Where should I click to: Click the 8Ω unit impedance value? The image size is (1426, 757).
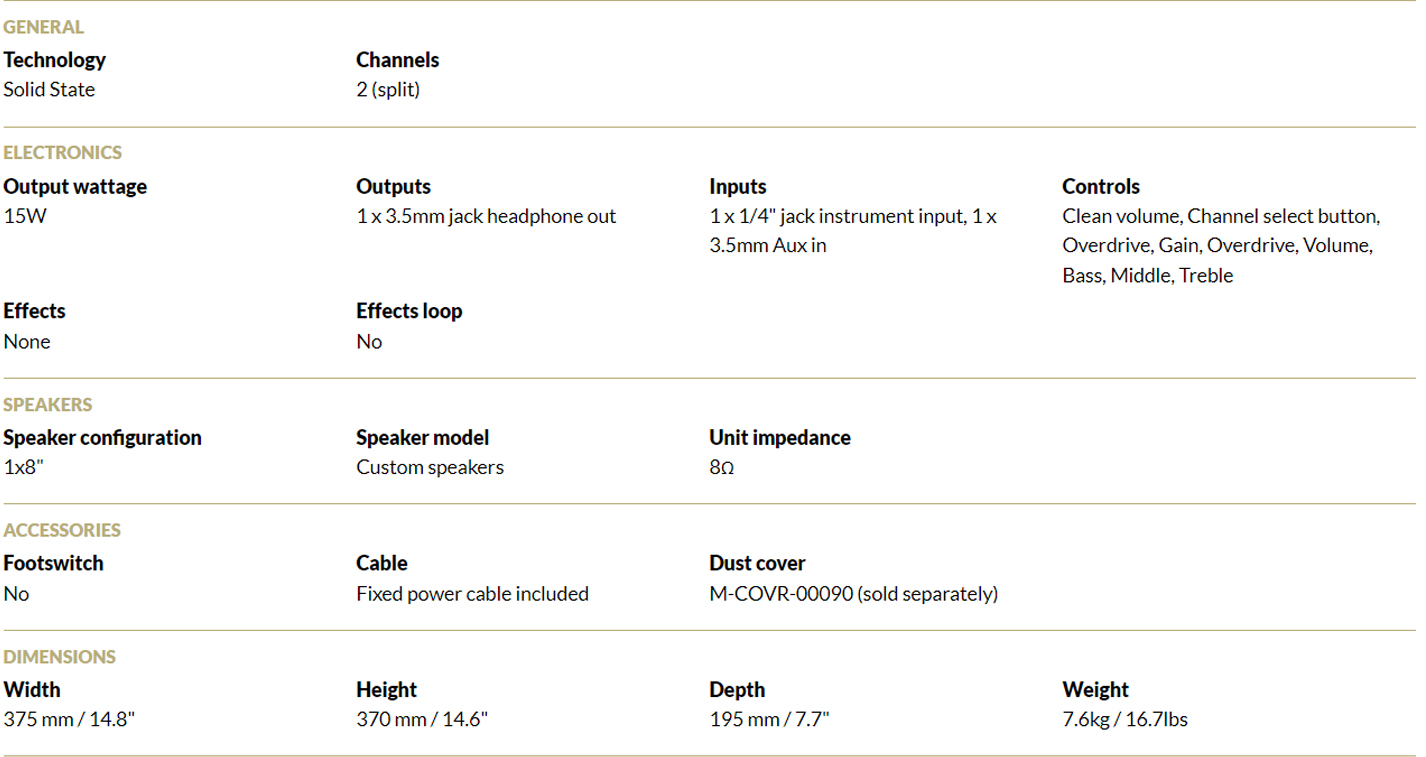722,467
